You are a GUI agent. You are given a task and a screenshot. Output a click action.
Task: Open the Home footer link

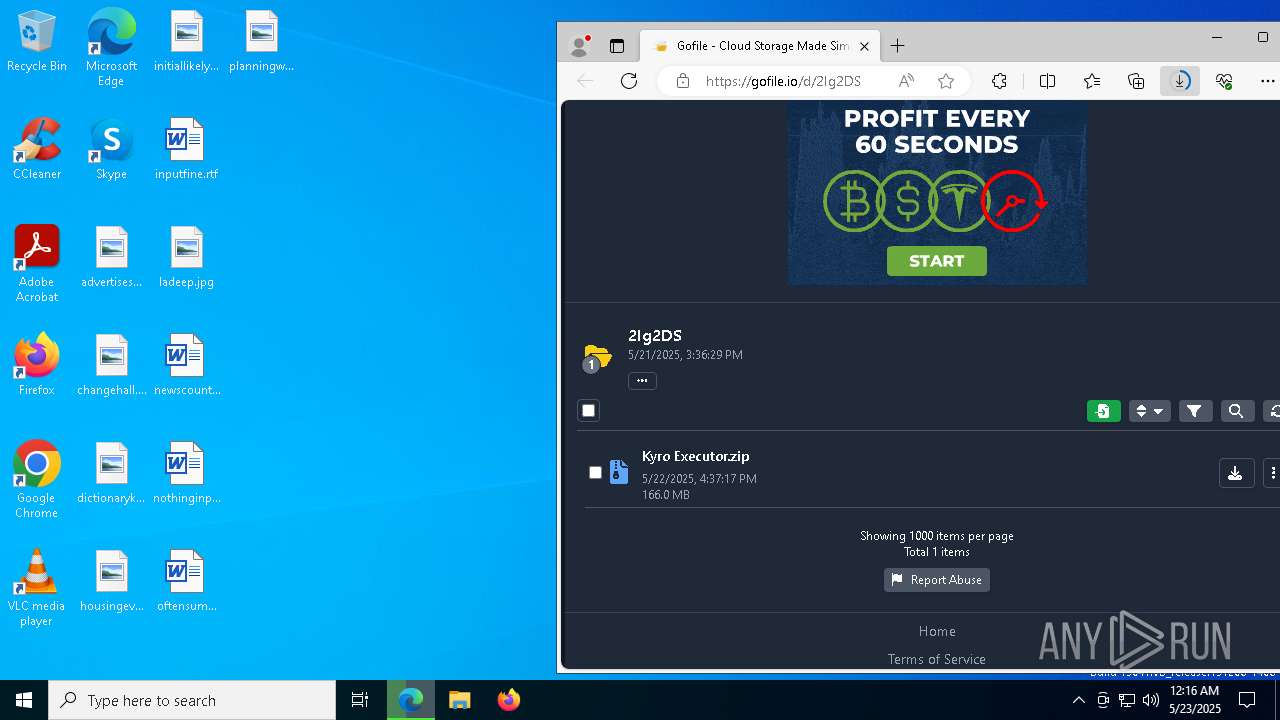tap(937, 631)
